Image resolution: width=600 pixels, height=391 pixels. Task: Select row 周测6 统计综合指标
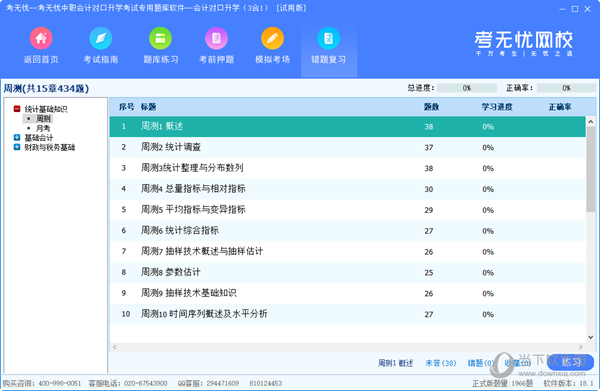(x=347, y=231)
